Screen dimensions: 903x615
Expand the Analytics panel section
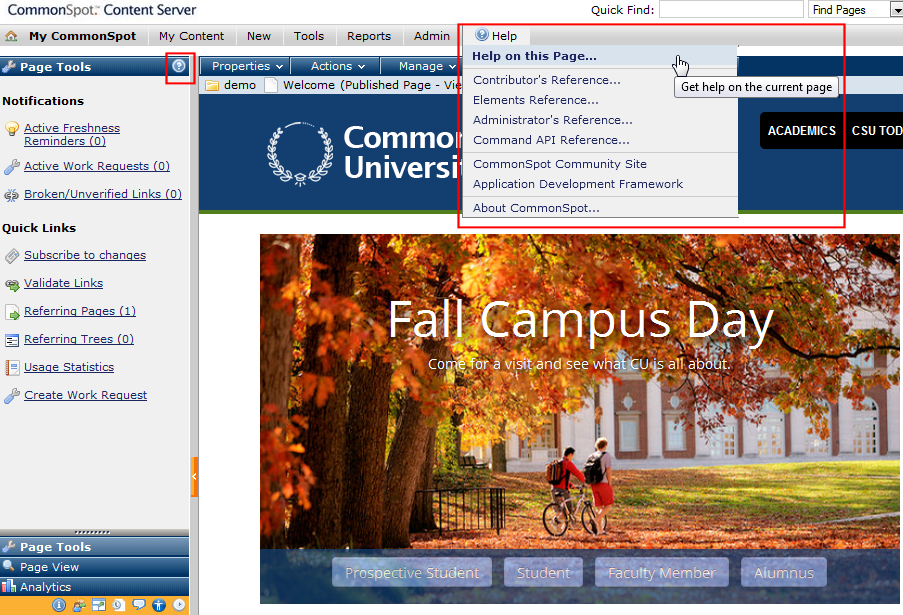pyautogui.click(x=94, y=587)
